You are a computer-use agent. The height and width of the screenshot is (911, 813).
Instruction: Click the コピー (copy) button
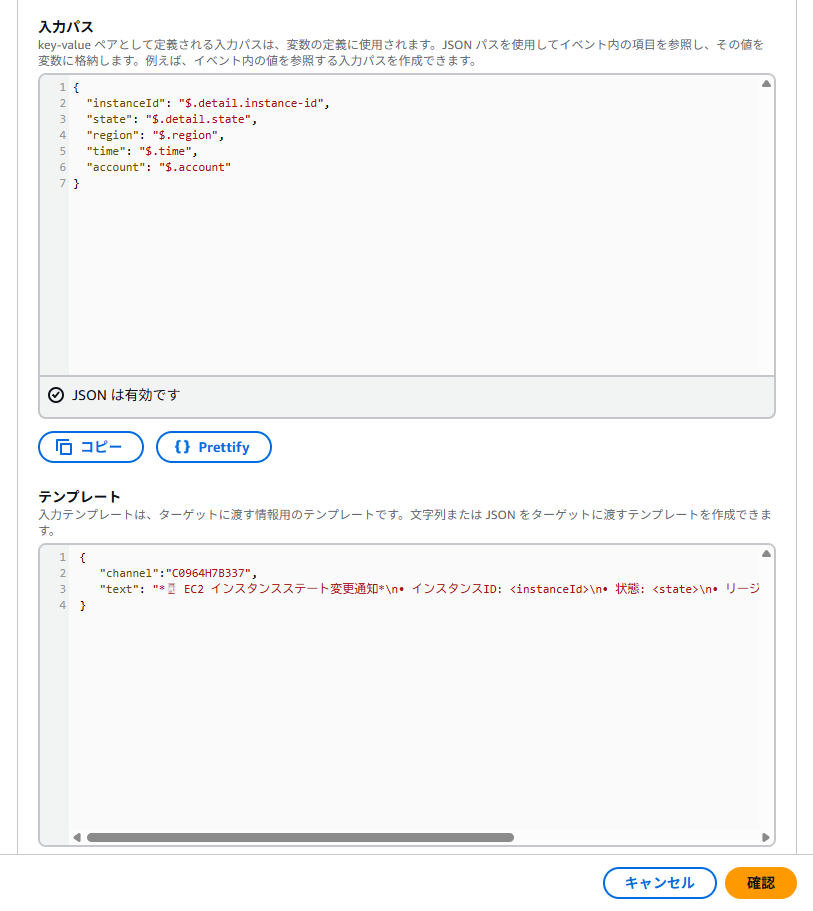91,447
